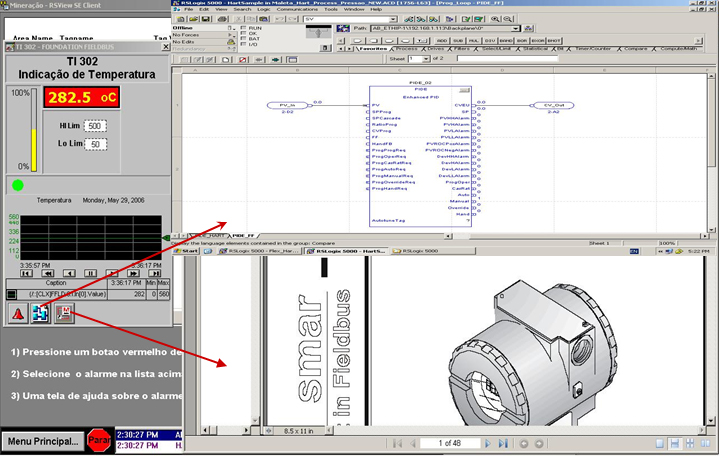Expand the Sheet number dropdown
Screen dimensions: 719x456
[x=426, y=59]
